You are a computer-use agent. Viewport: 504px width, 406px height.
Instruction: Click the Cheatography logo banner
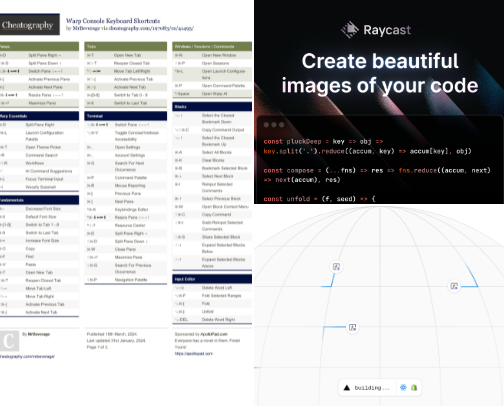tap(29, 24)
